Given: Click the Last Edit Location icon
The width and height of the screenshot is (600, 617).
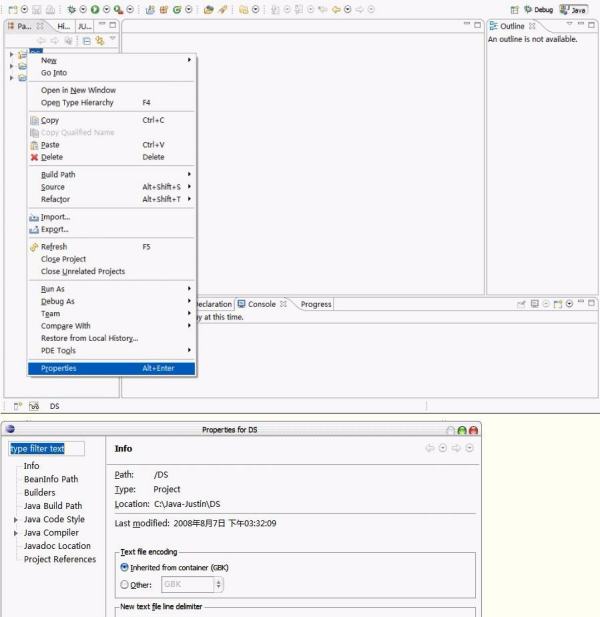Looking at the screenshot, I should pyautogui.click(x=323, y=9).
